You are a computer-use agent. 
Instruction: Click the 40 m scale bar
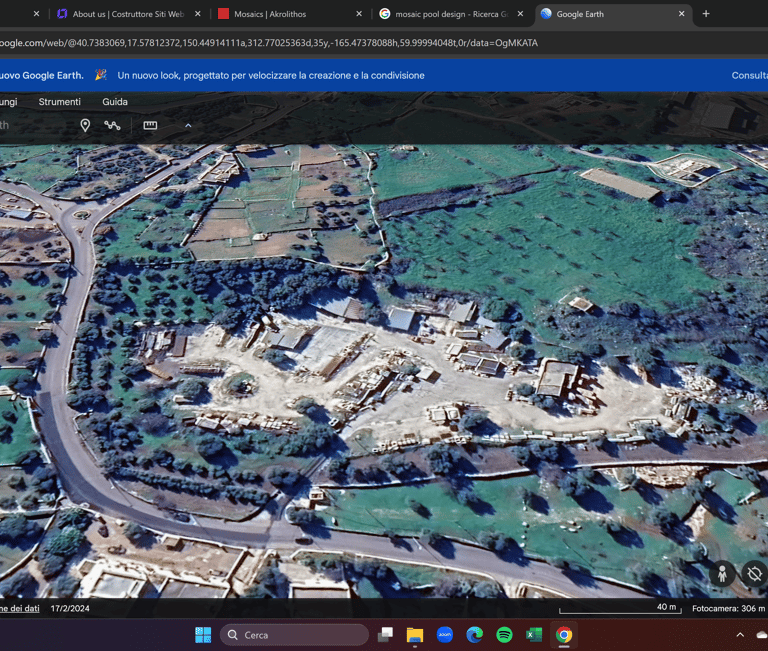(620, 608)
